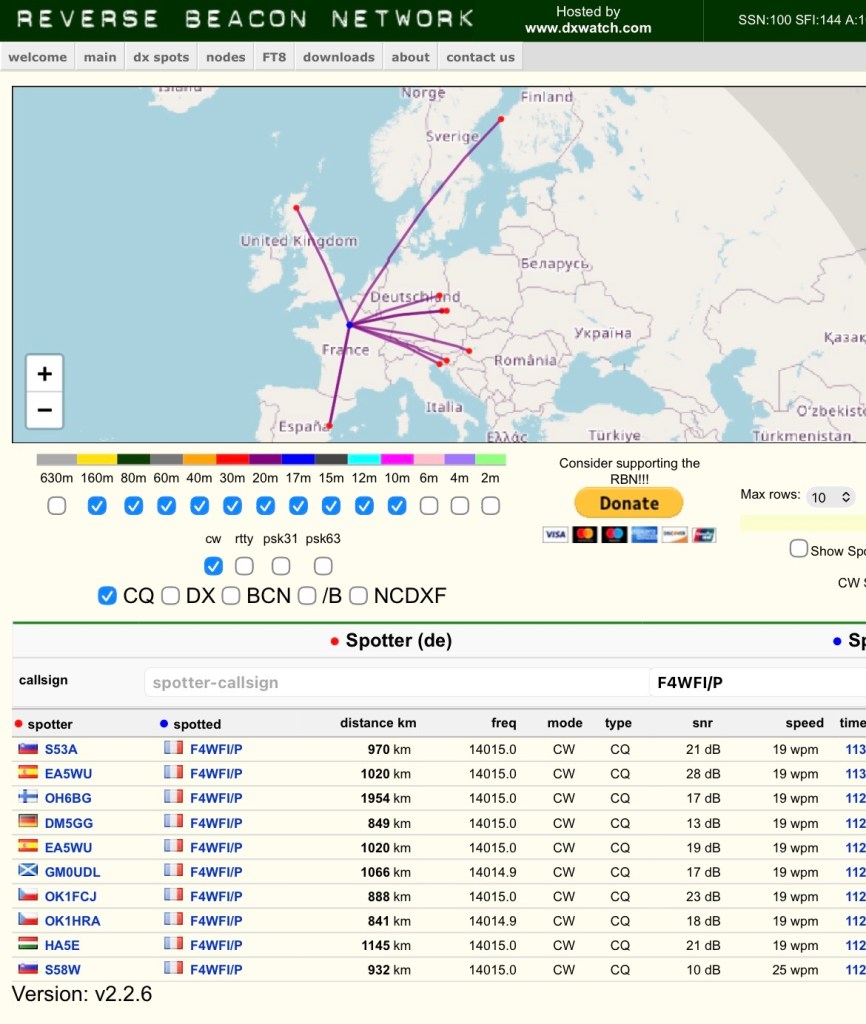Open the www.dxwatch.com host link

(x=588, y=28)
